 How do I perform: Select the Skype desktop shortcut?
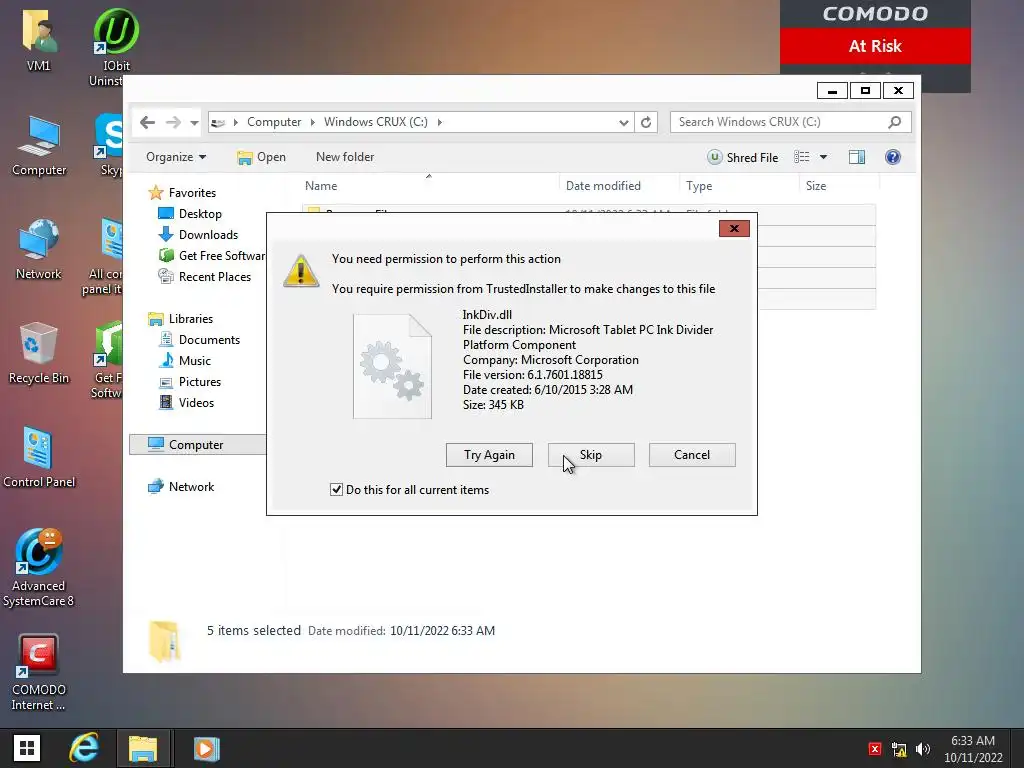click(x=109, y=145)
